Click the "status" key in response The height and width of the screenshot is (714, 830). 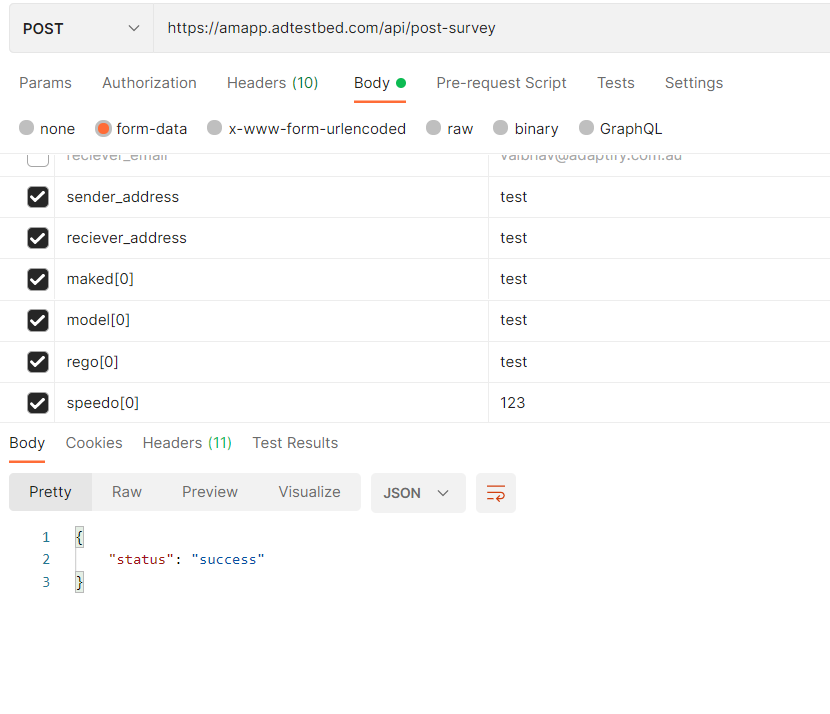click(141, 560)
